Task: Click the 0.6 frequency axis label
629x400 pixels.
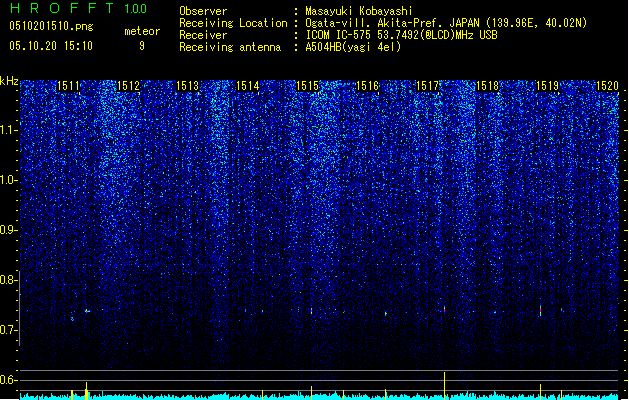Action: [8, 380]
